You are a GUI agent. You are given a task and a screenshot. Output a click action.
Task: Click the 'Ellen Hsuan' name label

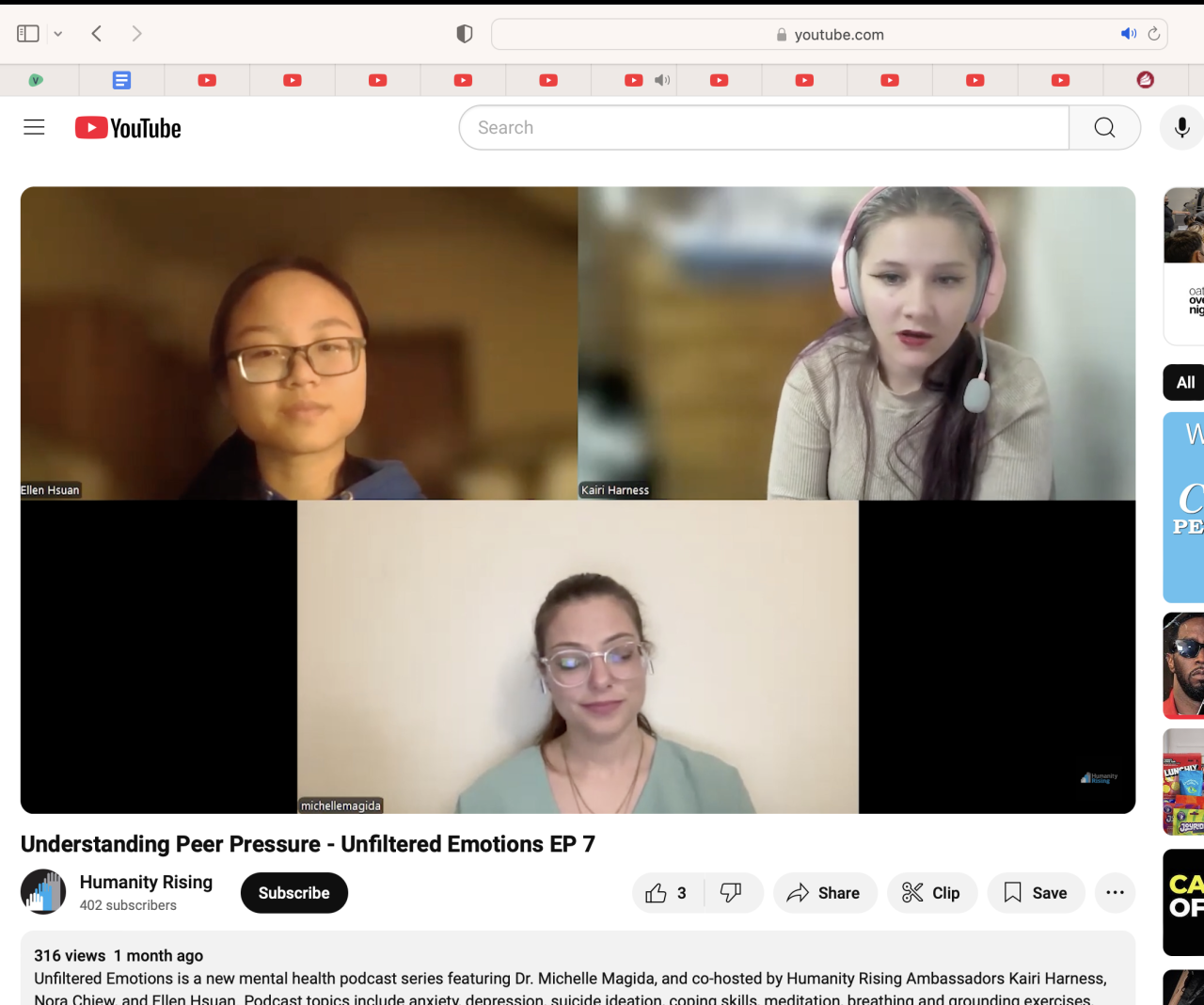[x=51, y=490]
